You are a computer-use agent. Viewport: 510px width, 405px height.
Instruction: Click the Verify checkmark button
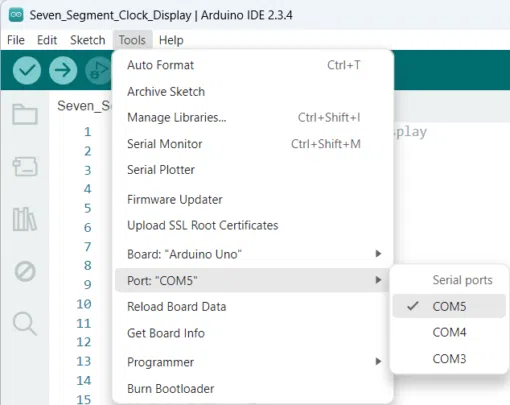(x=27, y=70)
